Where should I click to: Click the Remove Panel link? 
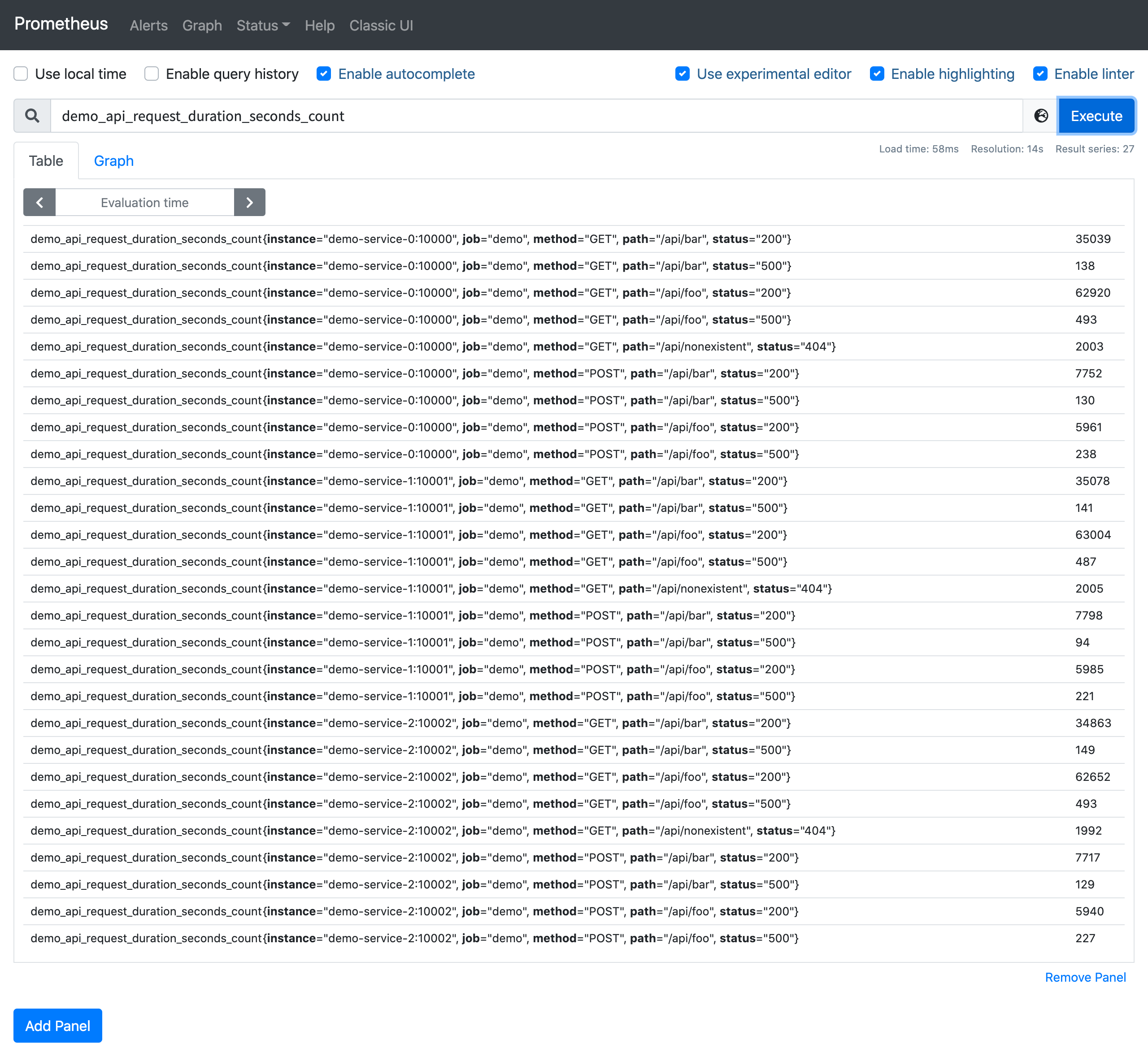pyautogui.click(x=1086, y=978)
